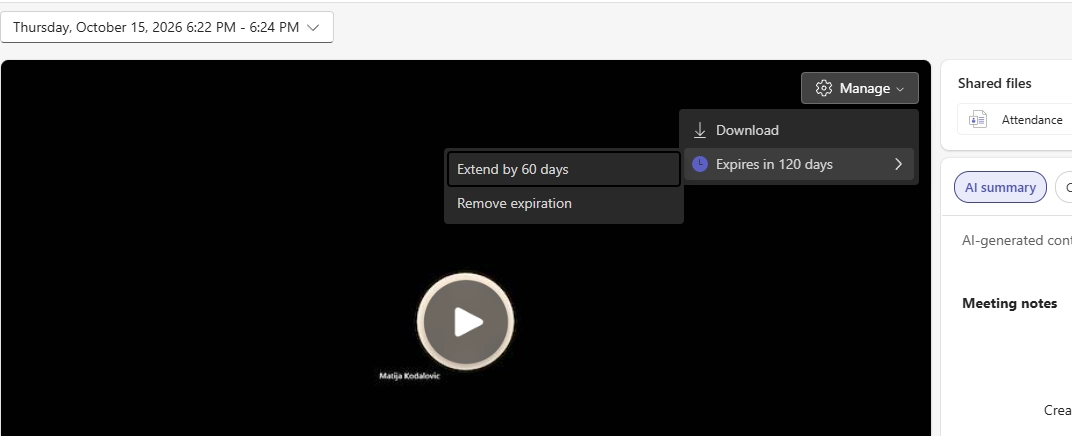
Task: Select Download from the Manage menu
Action: pos(799,130)
